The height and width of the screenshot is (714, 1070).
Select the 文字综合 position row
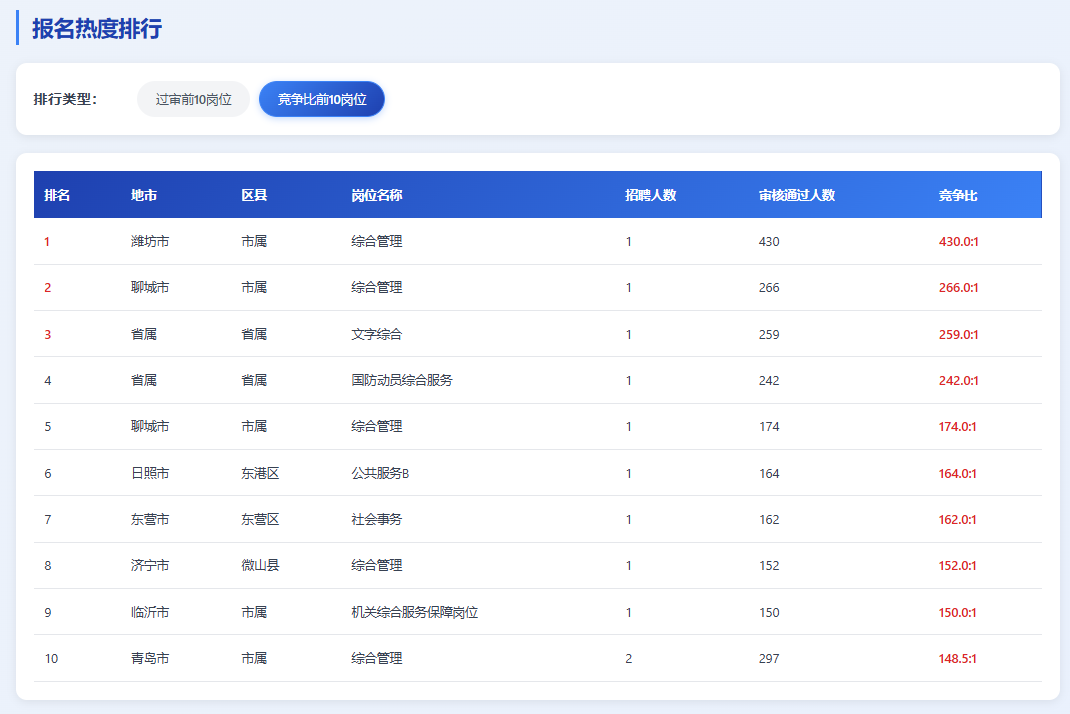coord(377,334)
